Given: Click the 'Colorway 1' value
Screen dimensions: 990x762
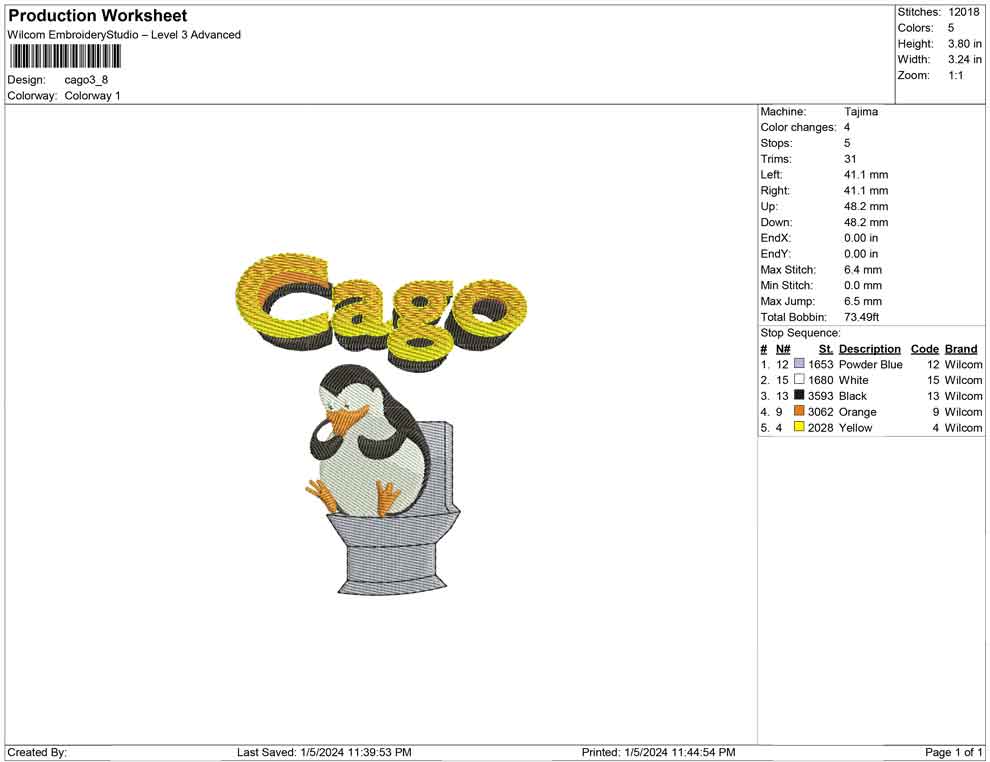Looking at the screenshot, I should 92,96.
